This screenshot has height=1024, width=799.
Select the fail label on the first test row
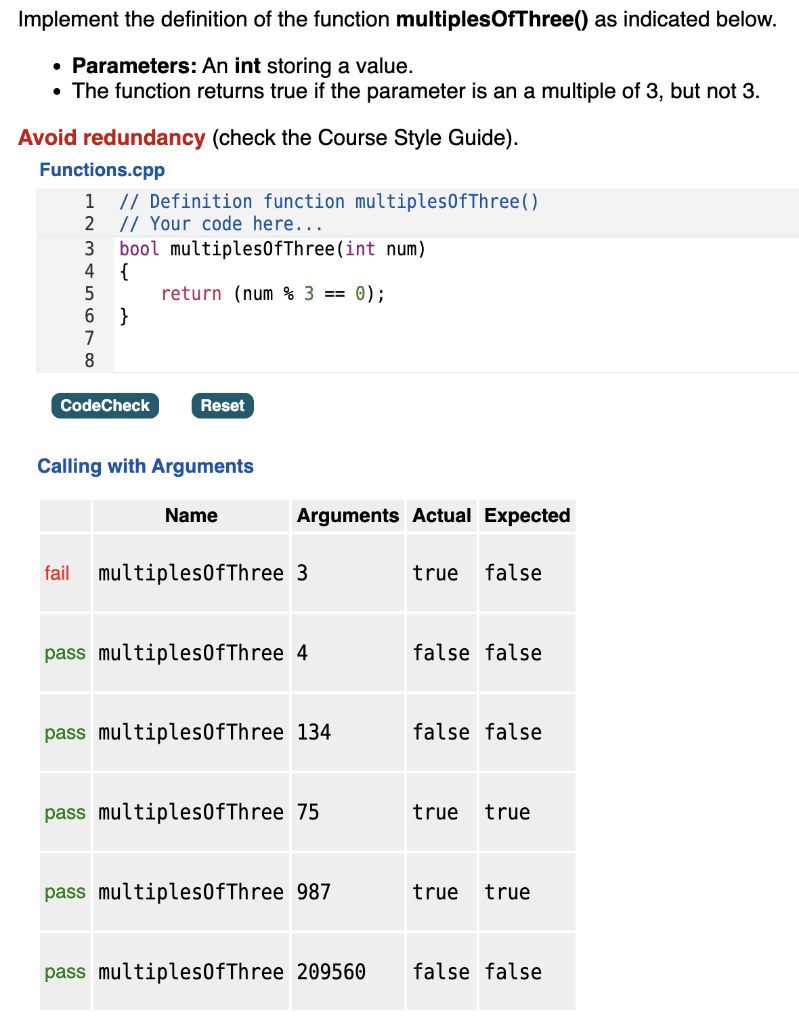55,572
